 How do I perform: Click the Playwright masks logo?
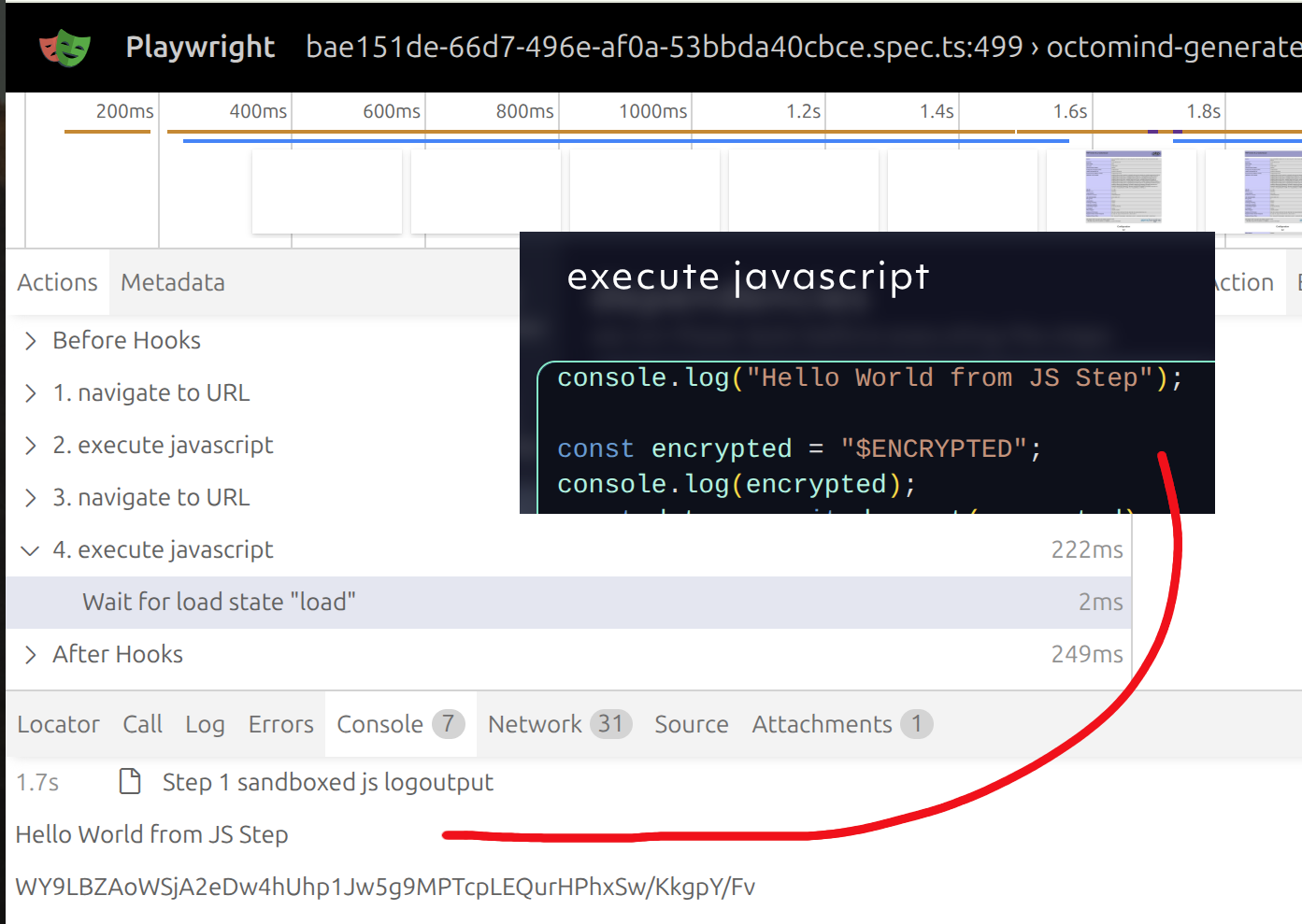[64, 48]
